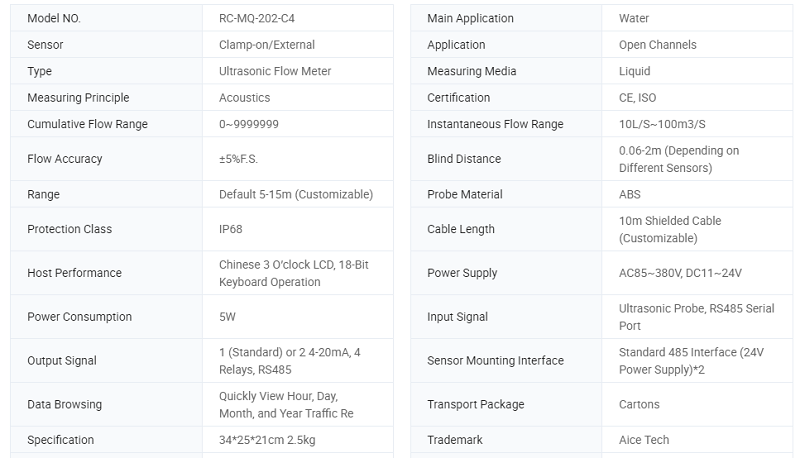
Task: Click the 10L/S~100m3/S instantaneous flow value
Action: point(662,124)
